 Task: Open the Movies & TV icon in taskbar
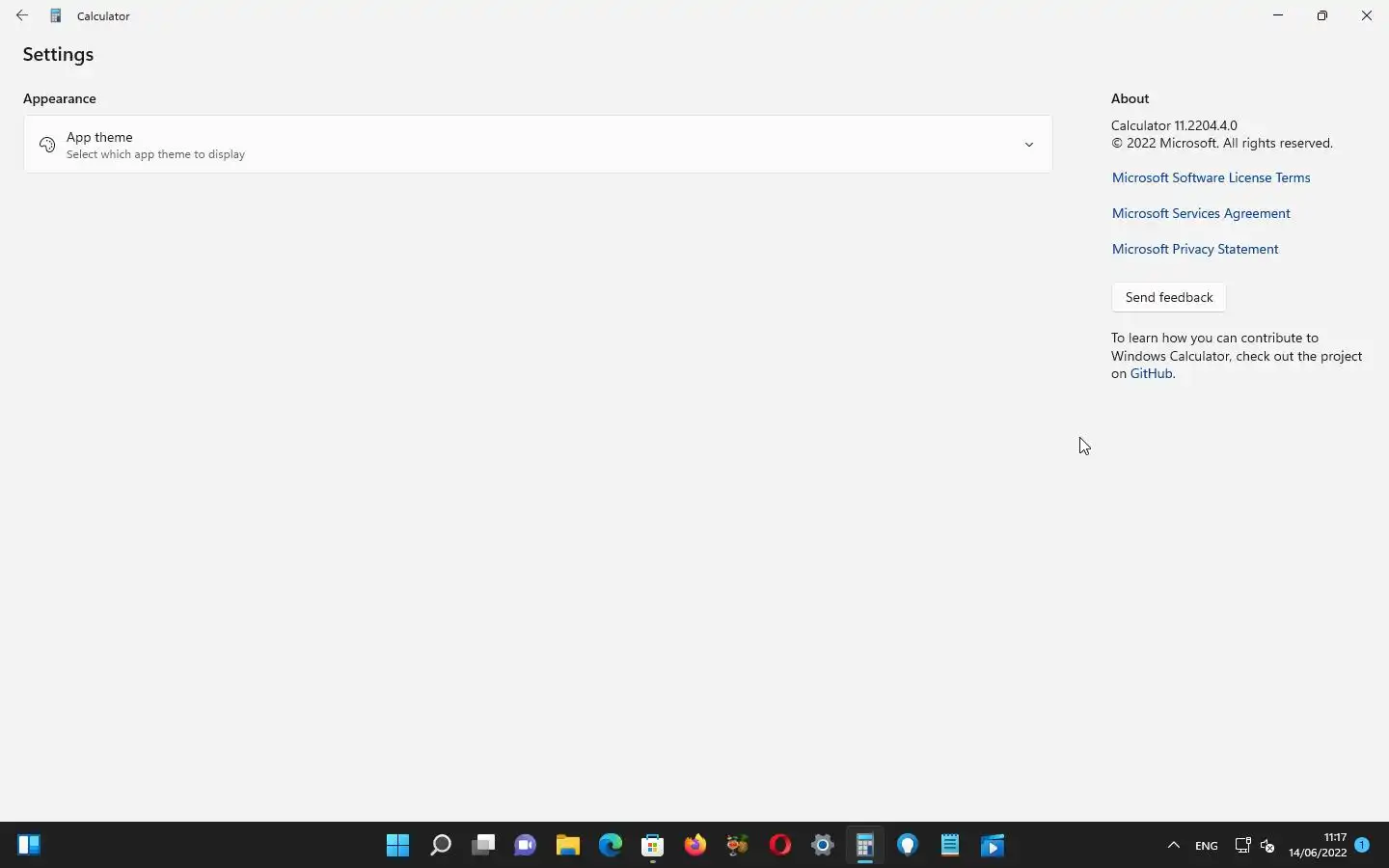(993, 846)
